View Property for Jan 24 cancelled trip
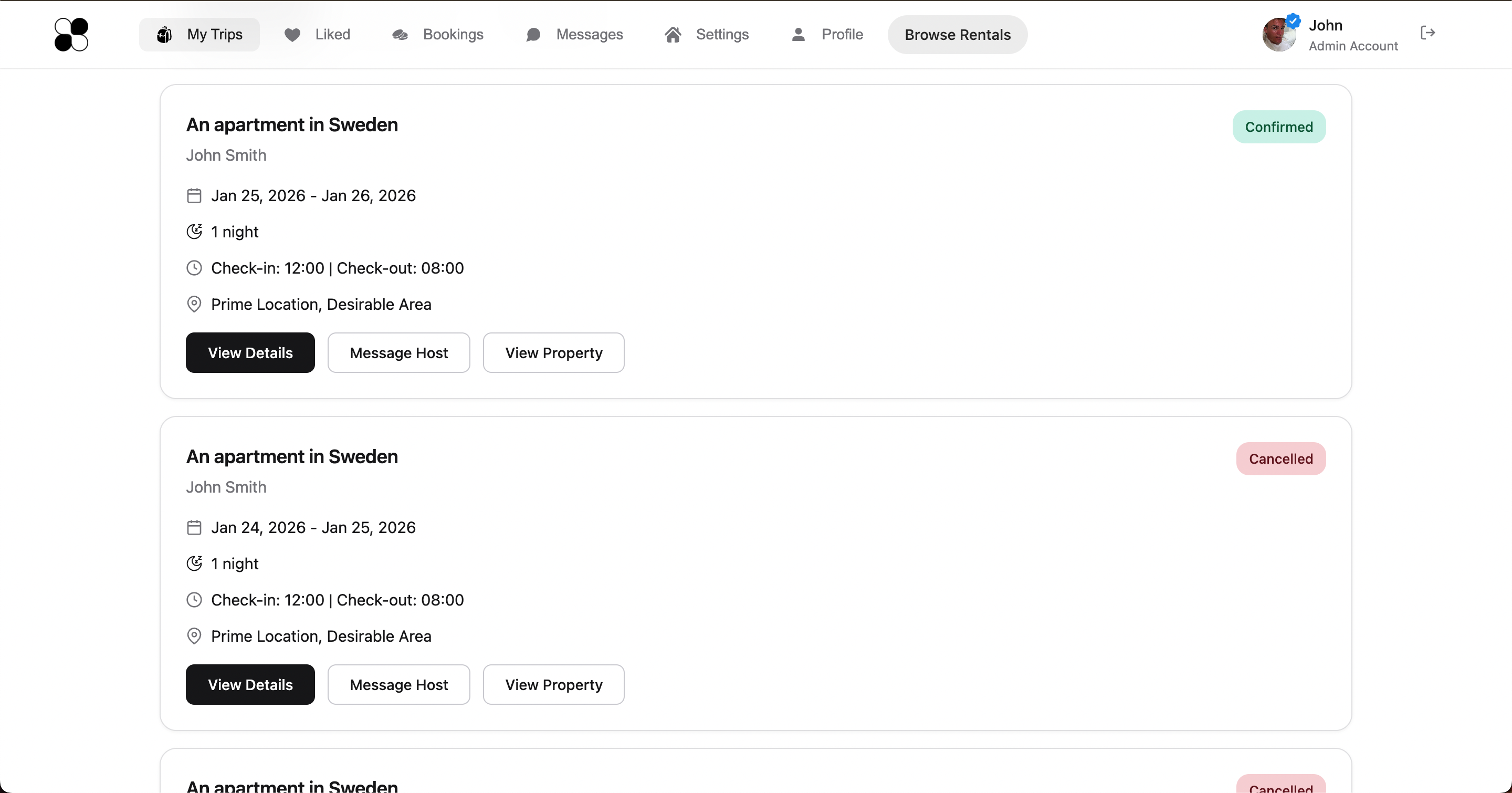 [x=553, y=684]
